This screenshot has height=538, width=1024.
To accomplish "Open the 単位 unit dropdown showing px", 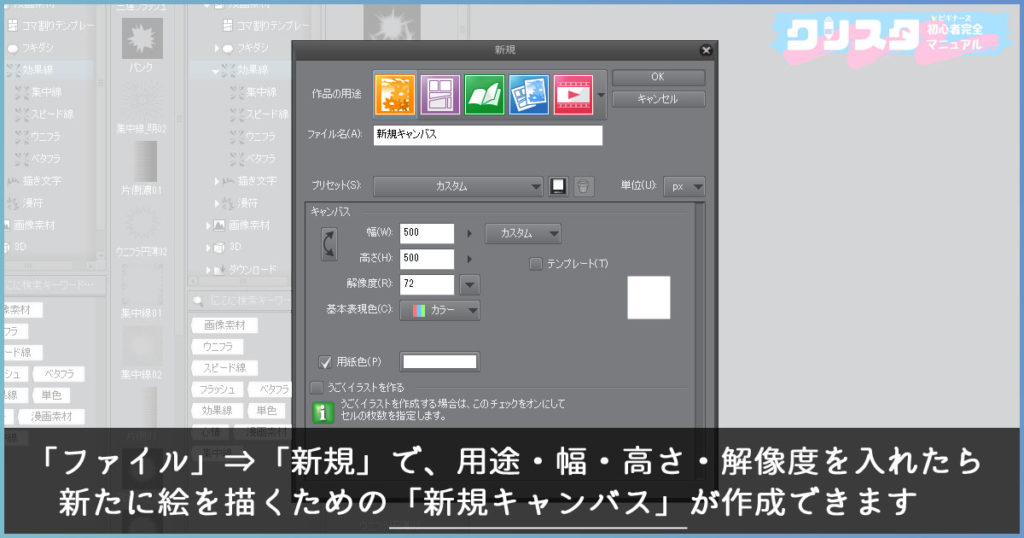I will [x=684, y=187].
